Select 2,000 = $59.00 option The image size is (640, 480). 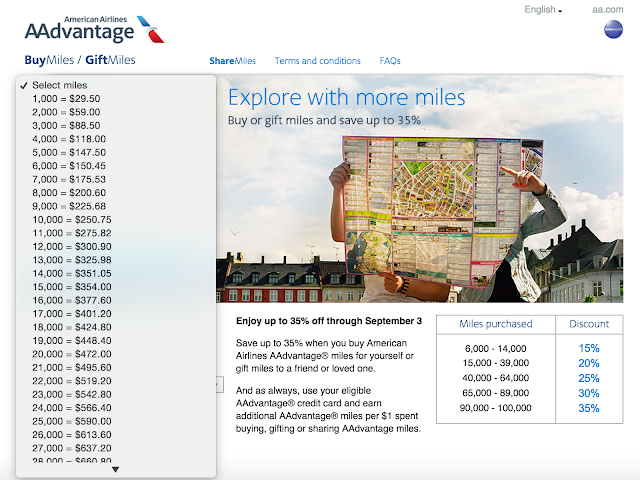coord(116,112)
